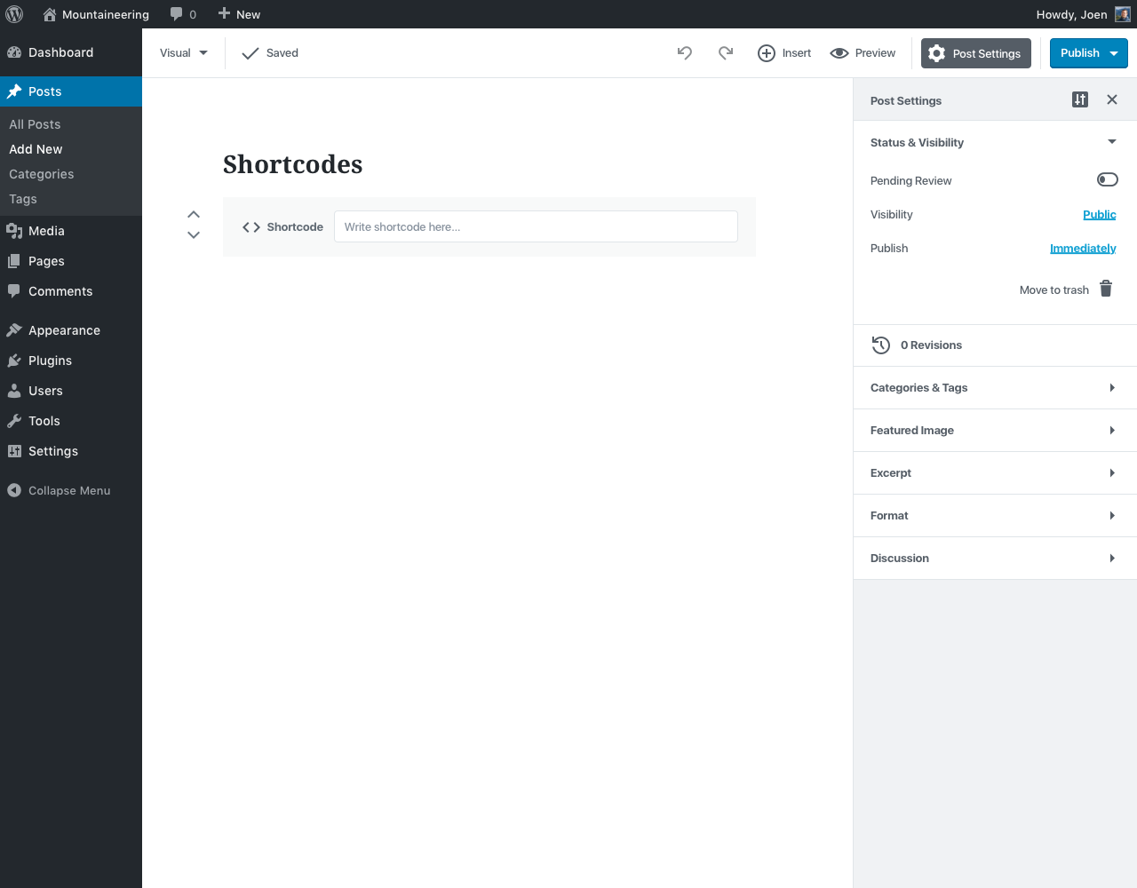Viewport: 1137px width, 888px height.
Task: Click the New plus item in admin bar
Action: click(239, 14)
